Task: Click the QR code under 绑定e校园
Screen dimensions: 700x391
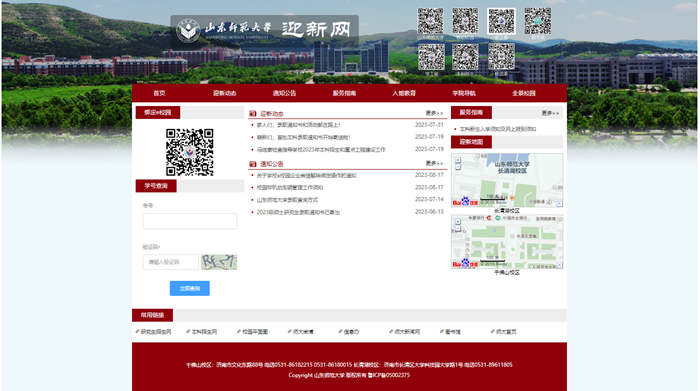Action: [x=190, y=152]
